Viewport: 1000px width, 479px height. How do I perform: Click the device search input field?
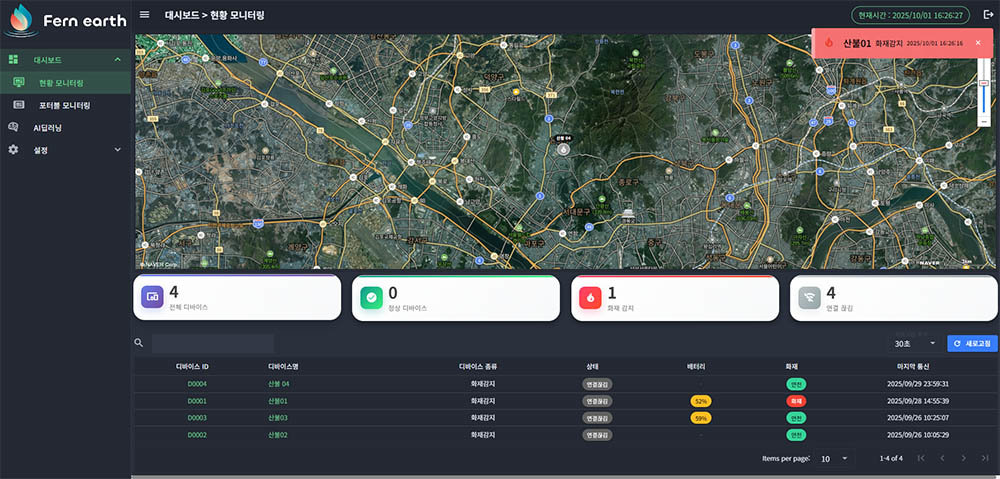point(212,343)
